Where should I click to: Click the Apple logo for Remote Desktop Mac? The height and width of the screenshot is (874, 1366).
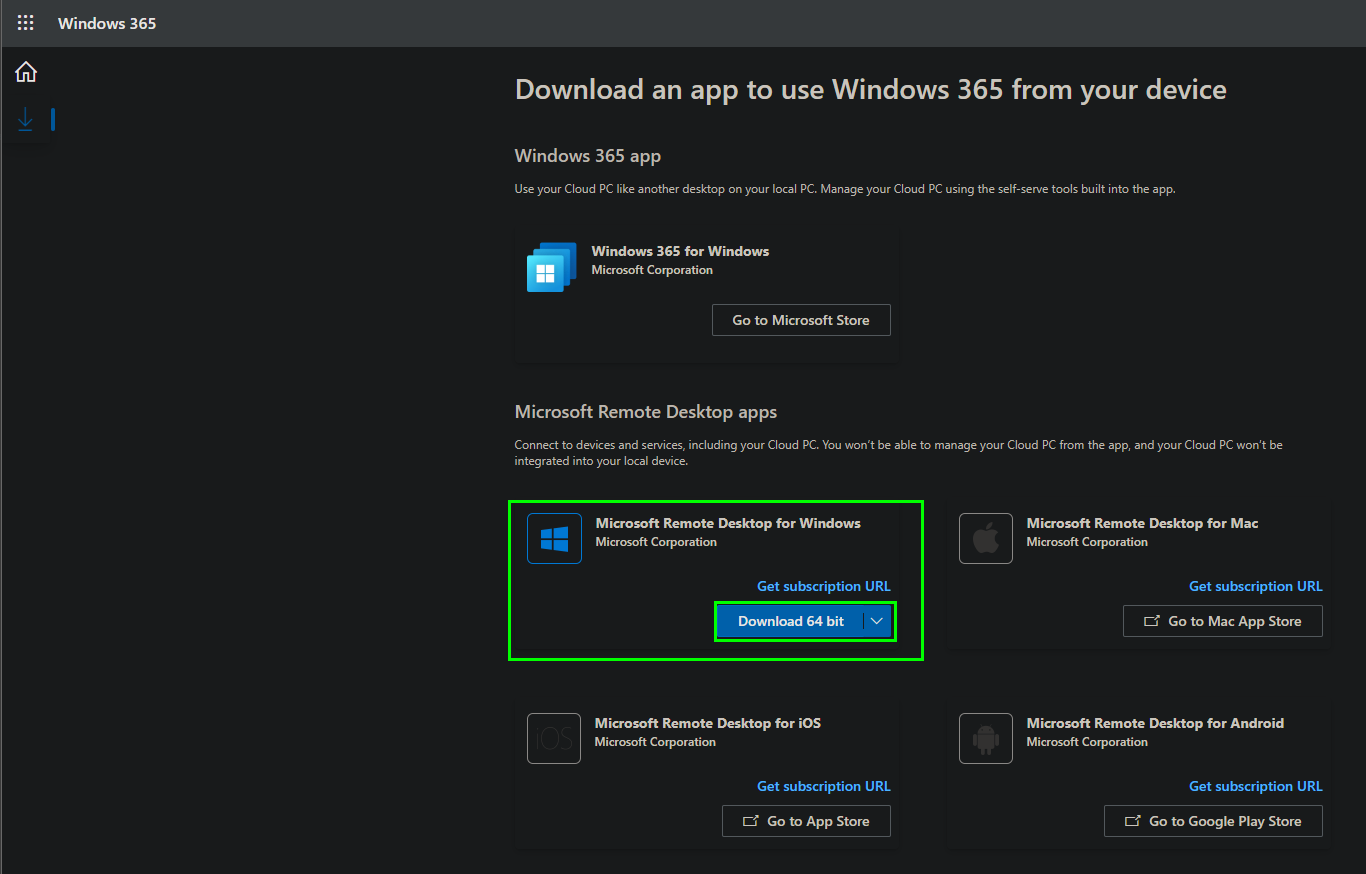click(985, 539)
